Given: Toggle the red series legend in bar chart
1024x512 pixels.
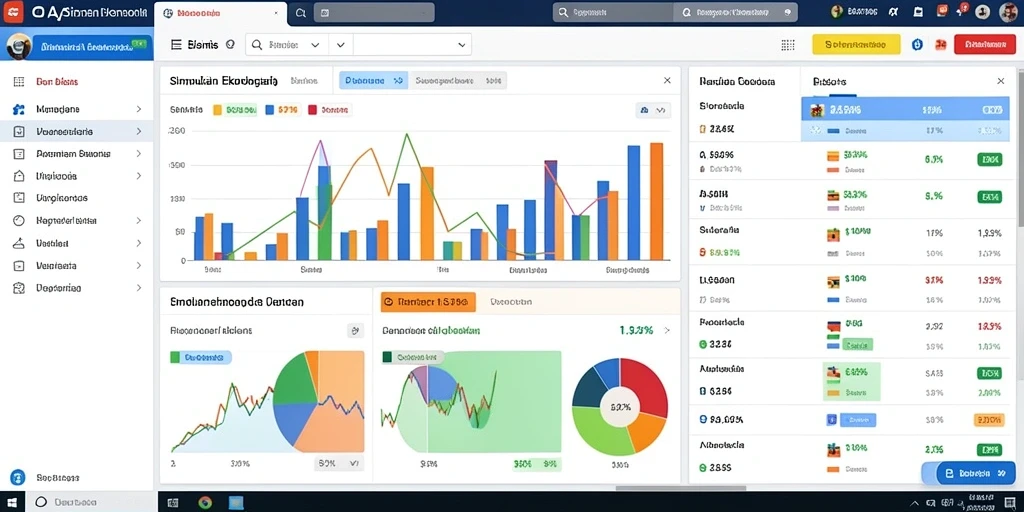Looking at the screenshot, I should coord(312,110).
